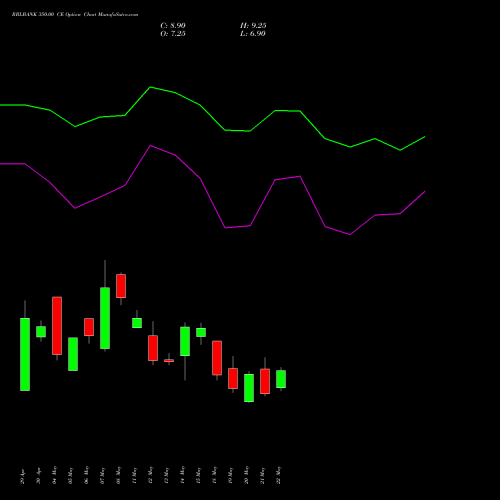Select the red candle for 21 May

[x=265, y=381]
